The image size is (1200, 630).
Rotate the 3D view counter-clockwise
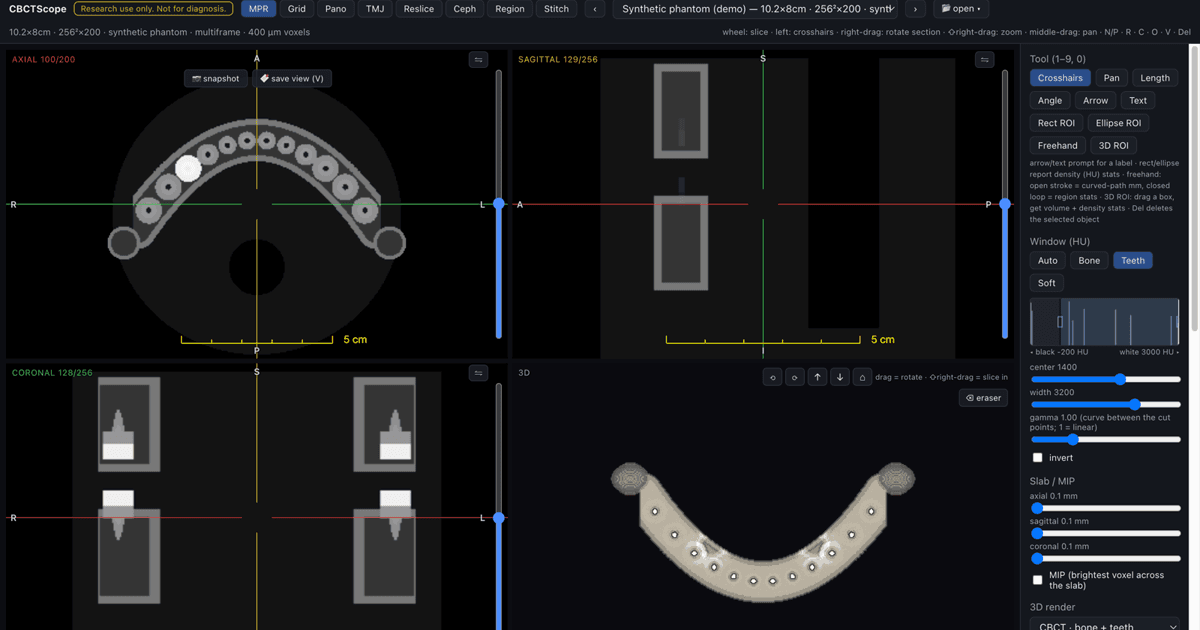772,377
